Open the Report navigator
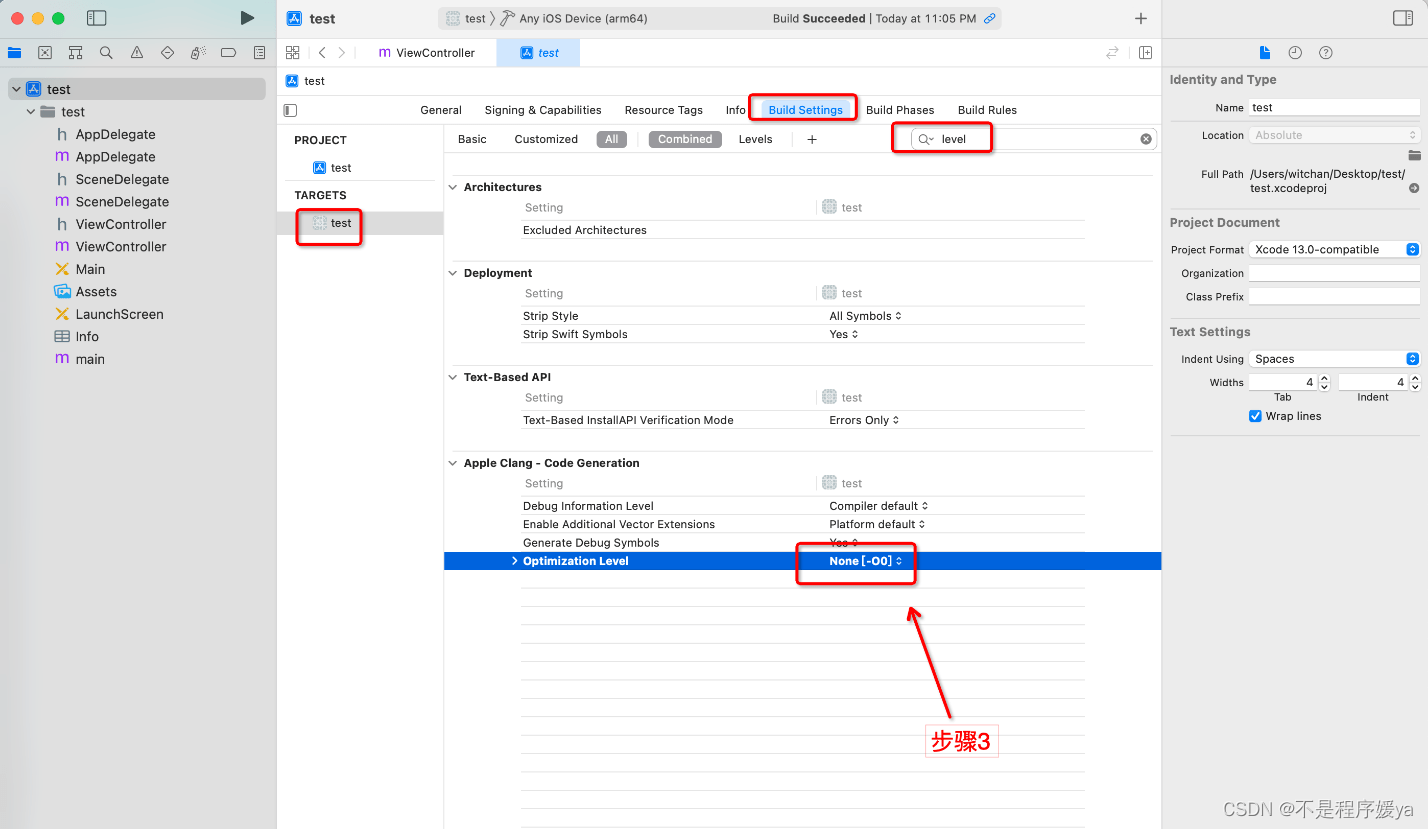This screenshot has width=1428, height=829. [260, 53]
